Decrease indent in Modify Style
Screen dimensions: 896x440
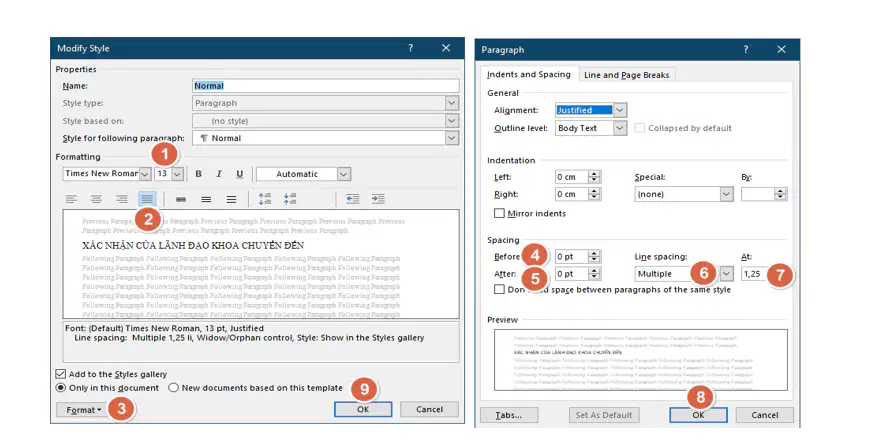coord(353,199)
